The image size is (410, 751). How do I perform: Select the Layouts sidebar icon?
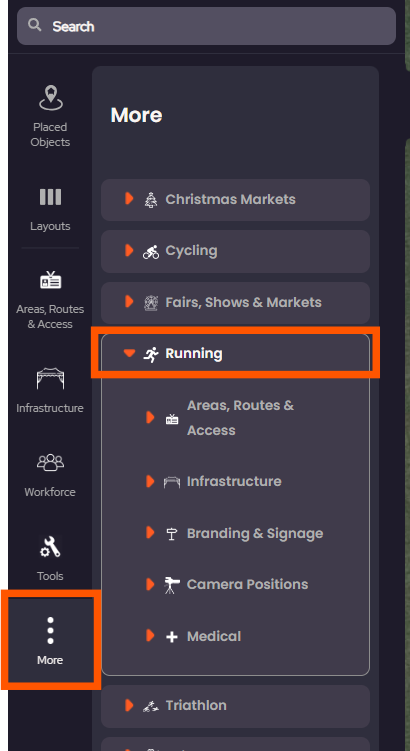click(x=50, y=197)
